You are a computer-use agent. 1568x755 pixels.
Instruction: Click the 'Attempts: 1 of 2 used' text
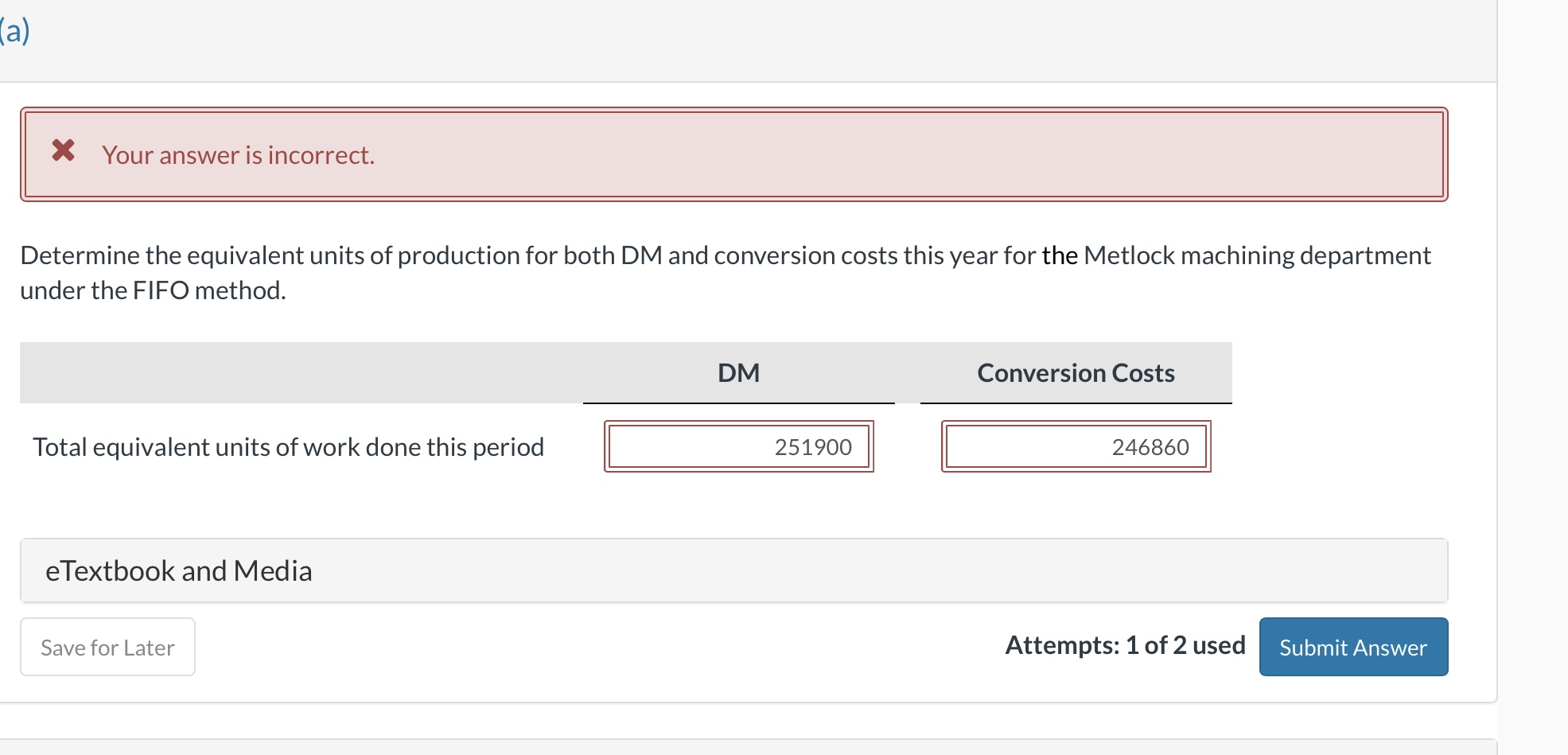coord(1125,645)
